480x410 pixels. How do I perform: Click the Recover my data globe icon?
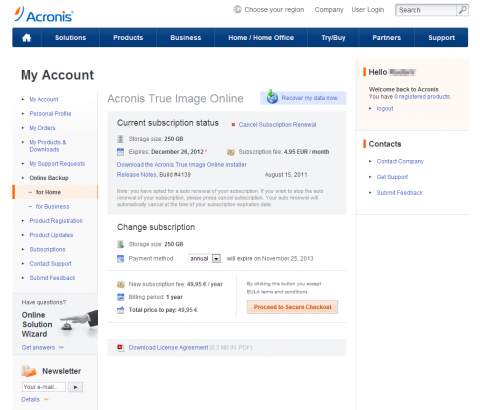click(x=272, y=97)
